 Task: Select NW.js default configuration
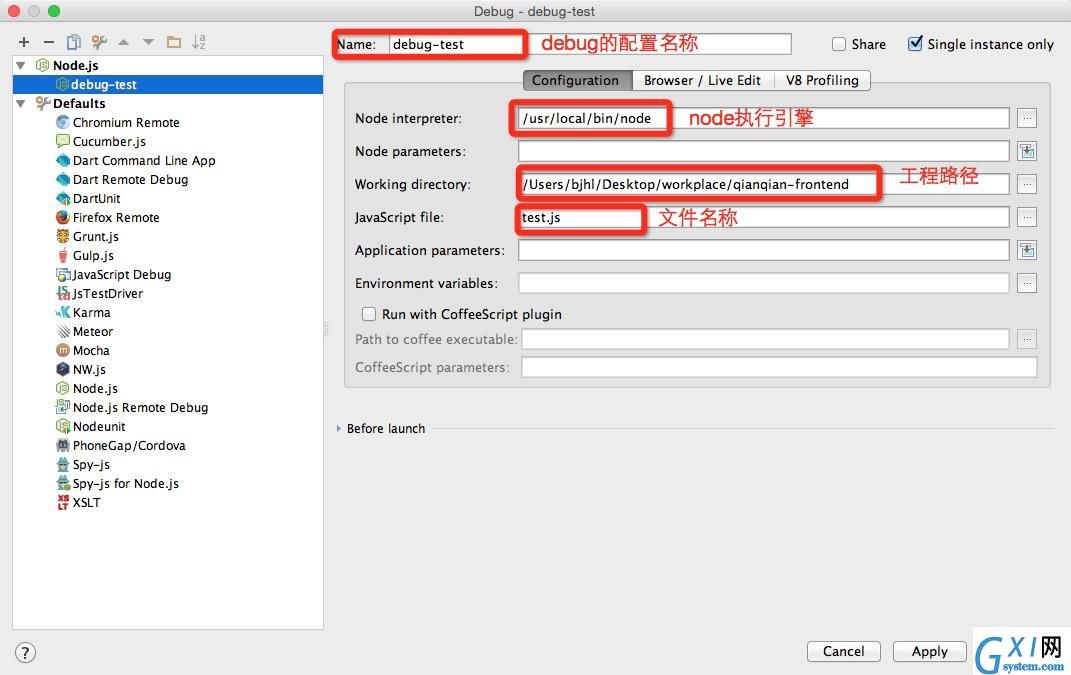tap(89, 370)
